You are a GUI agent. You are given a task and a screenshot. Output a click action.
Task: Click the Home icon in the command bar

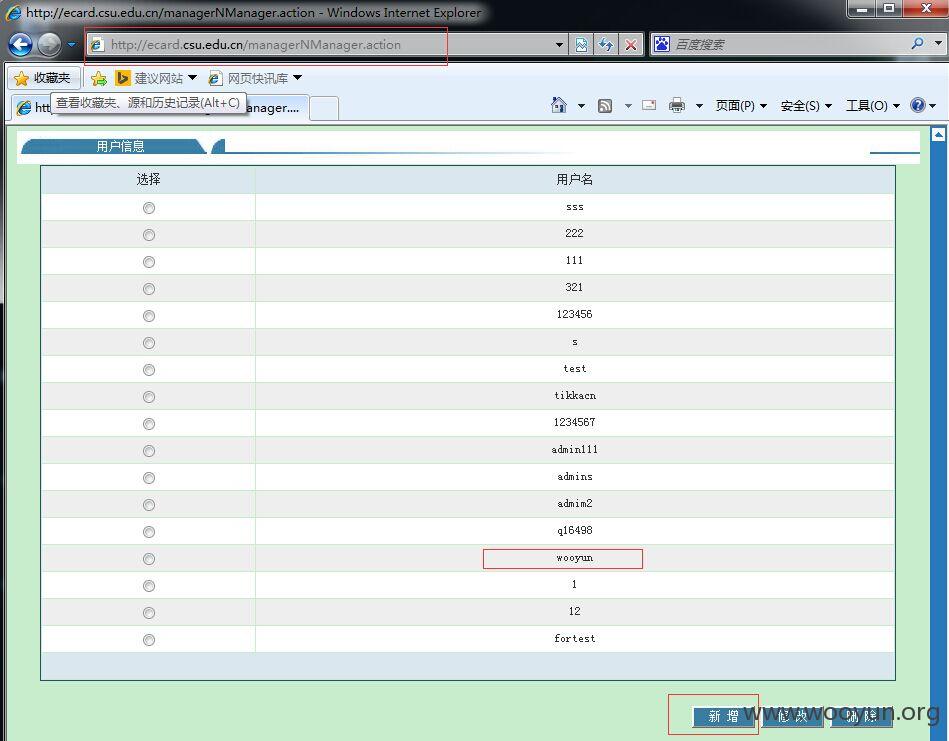[559, 105]
